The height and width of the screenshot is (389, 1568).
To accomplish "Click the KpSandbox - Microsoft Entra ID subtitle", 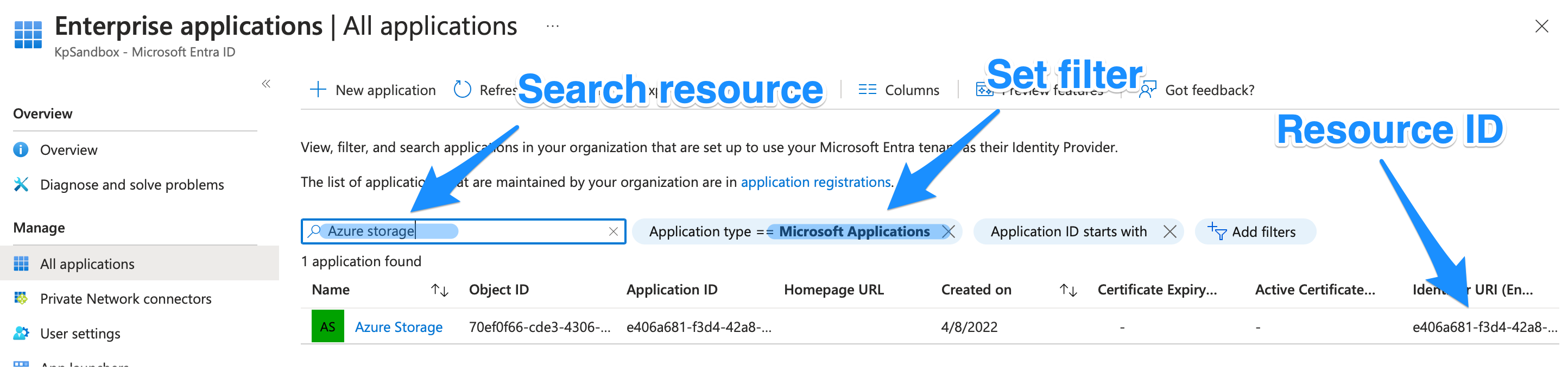I will coord(145,52).
